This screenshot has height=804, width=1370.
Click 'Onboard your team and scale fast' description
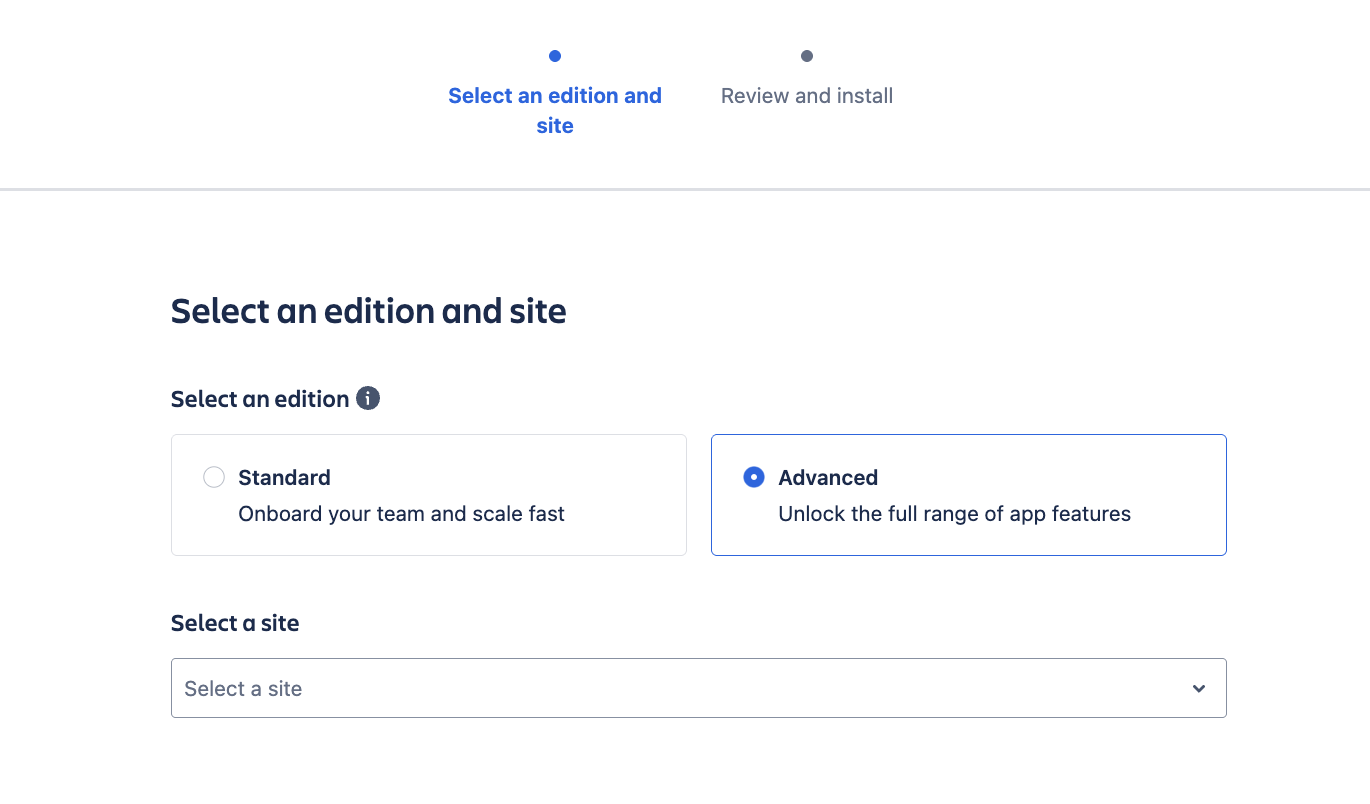[401, 514]
